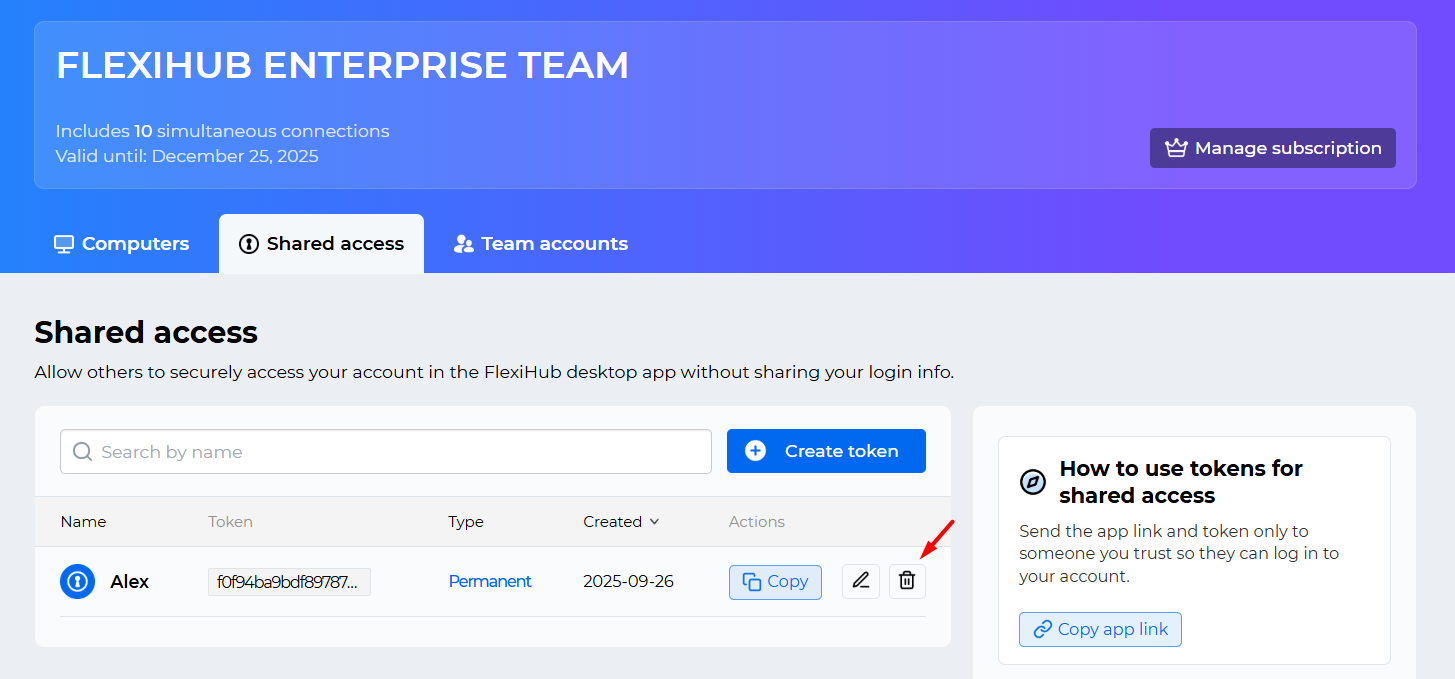Click the compass icon in the help card
1455x679 pixels.
(x=1032, y=482)
